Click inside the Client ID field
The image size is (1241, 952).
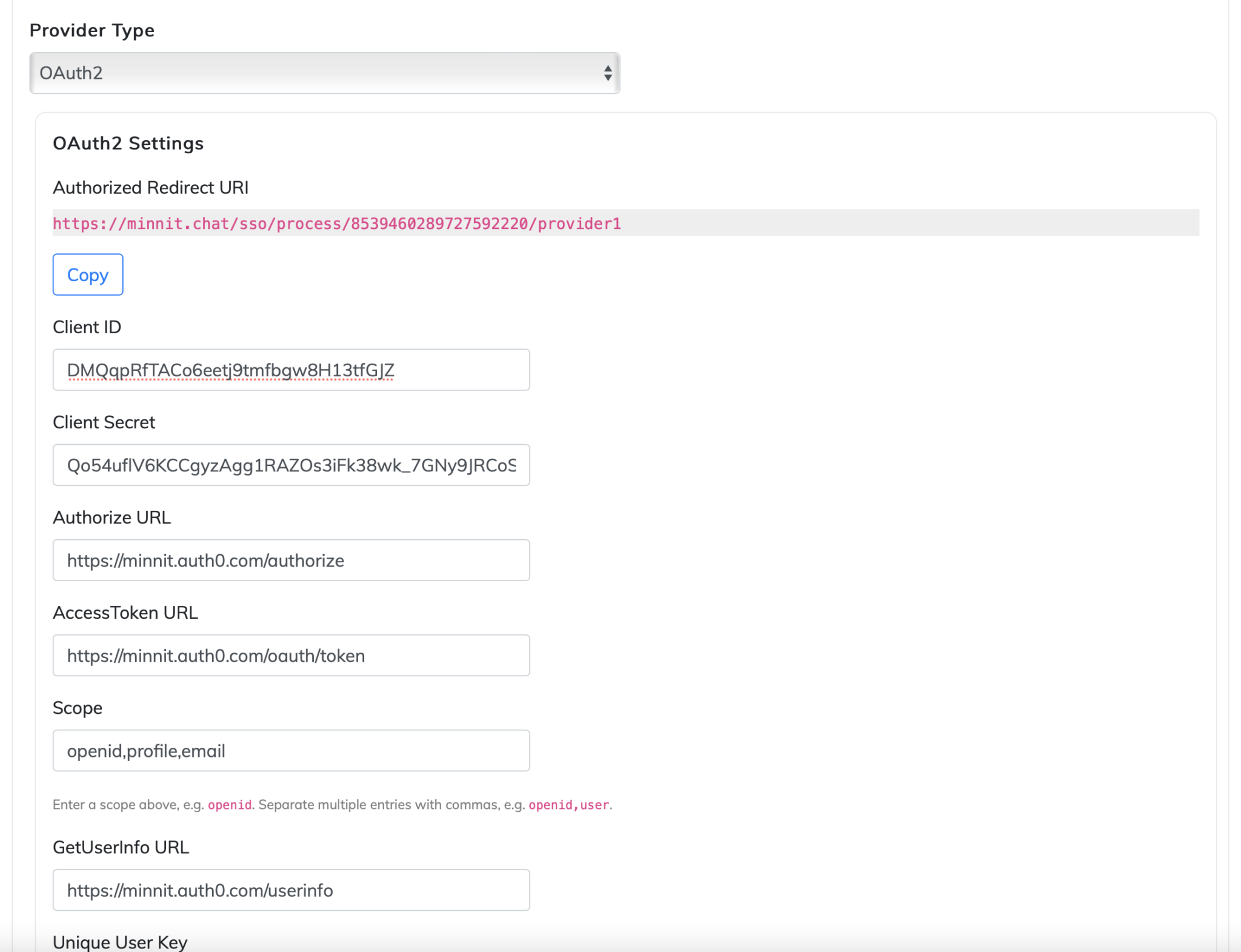(x=291, y=370)
